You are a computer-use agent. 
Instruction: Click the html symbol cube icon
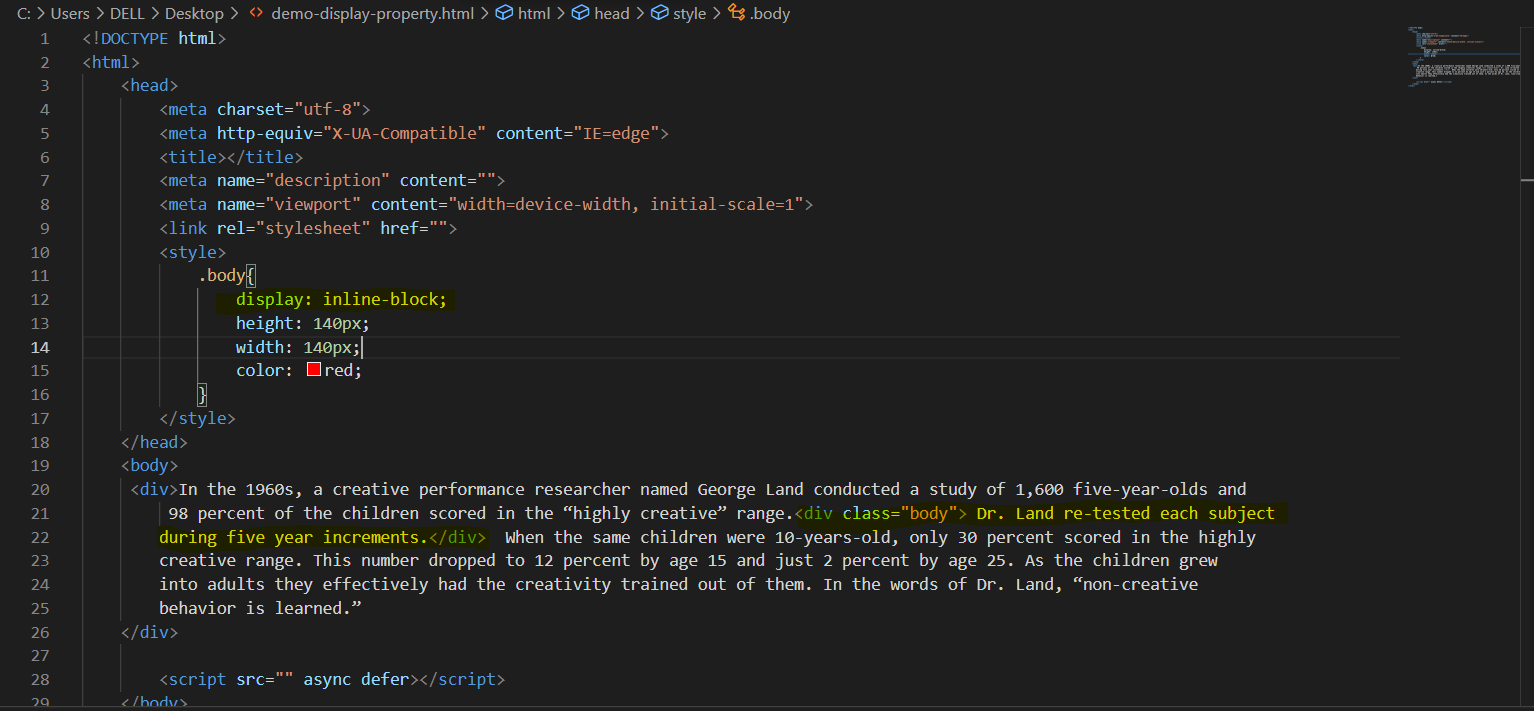505,14
